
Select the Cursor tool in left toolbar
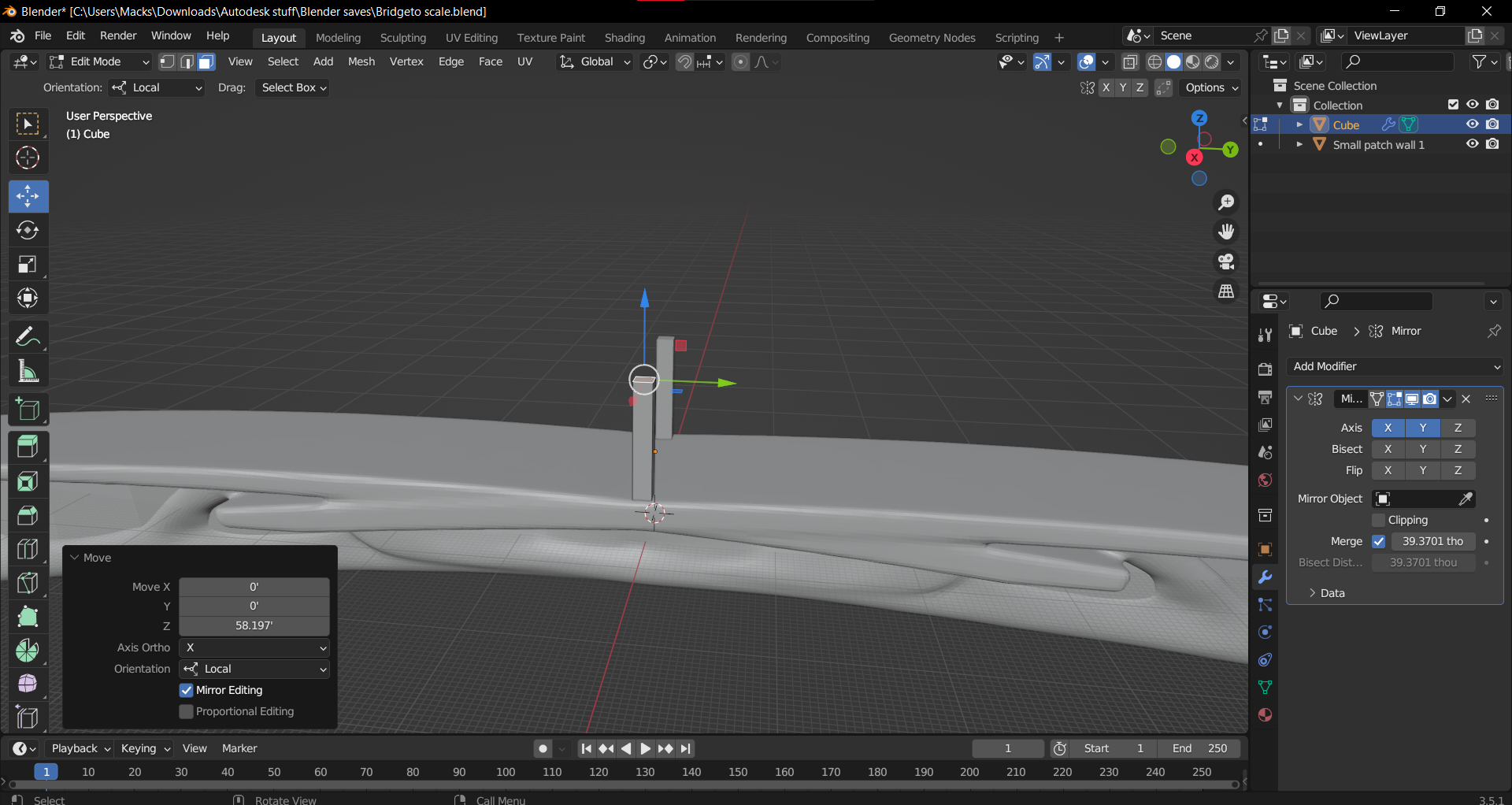pyautogui.click(x=28, y=158)
